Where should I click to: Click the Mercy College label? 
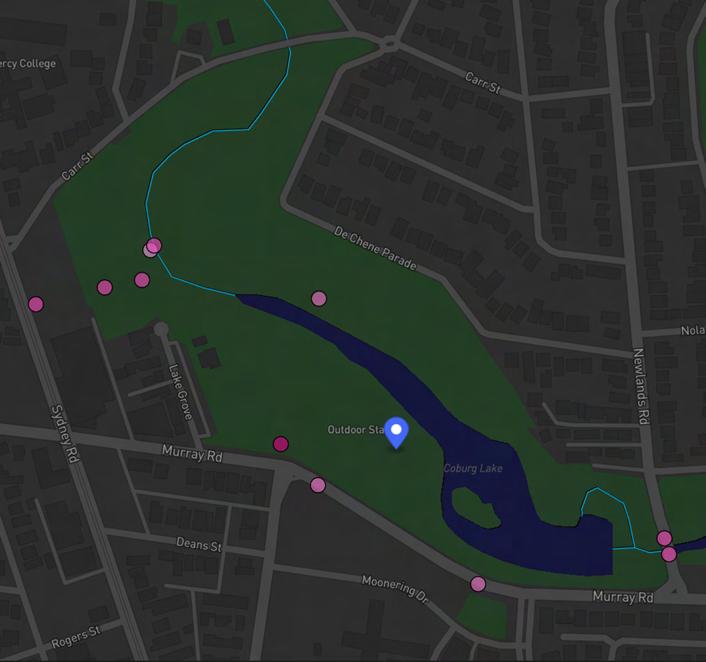[28, 63]
